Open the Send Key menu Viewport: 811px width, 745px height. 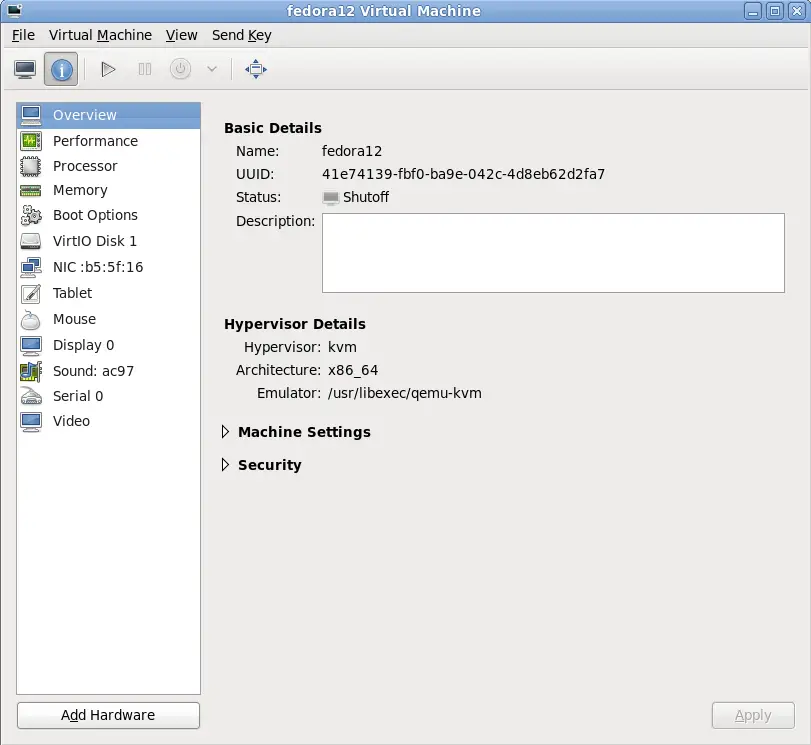pos(241,35)
